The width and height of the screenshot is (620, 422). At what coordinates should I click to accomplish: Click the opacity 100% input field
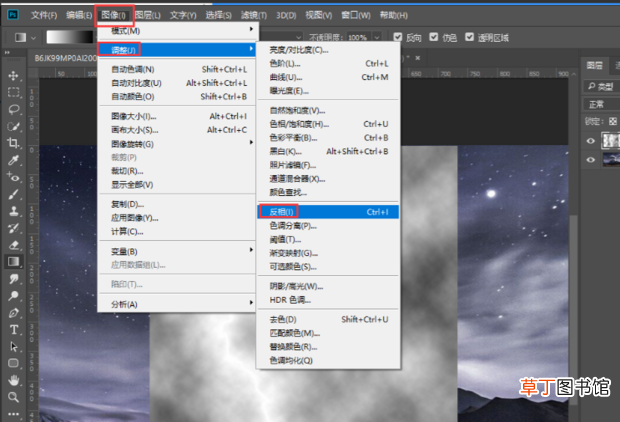358,38
